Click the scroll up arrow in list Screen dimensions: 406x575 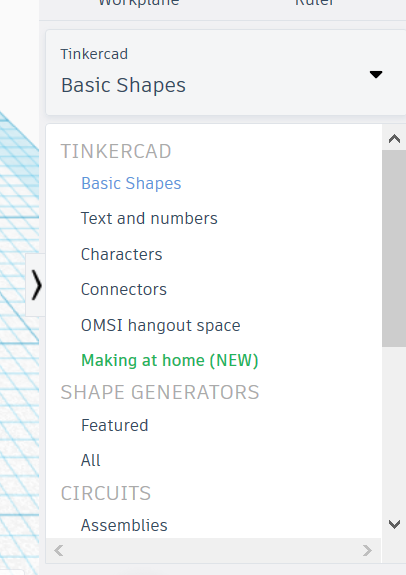pyautogui.click(x=394, y=139)
